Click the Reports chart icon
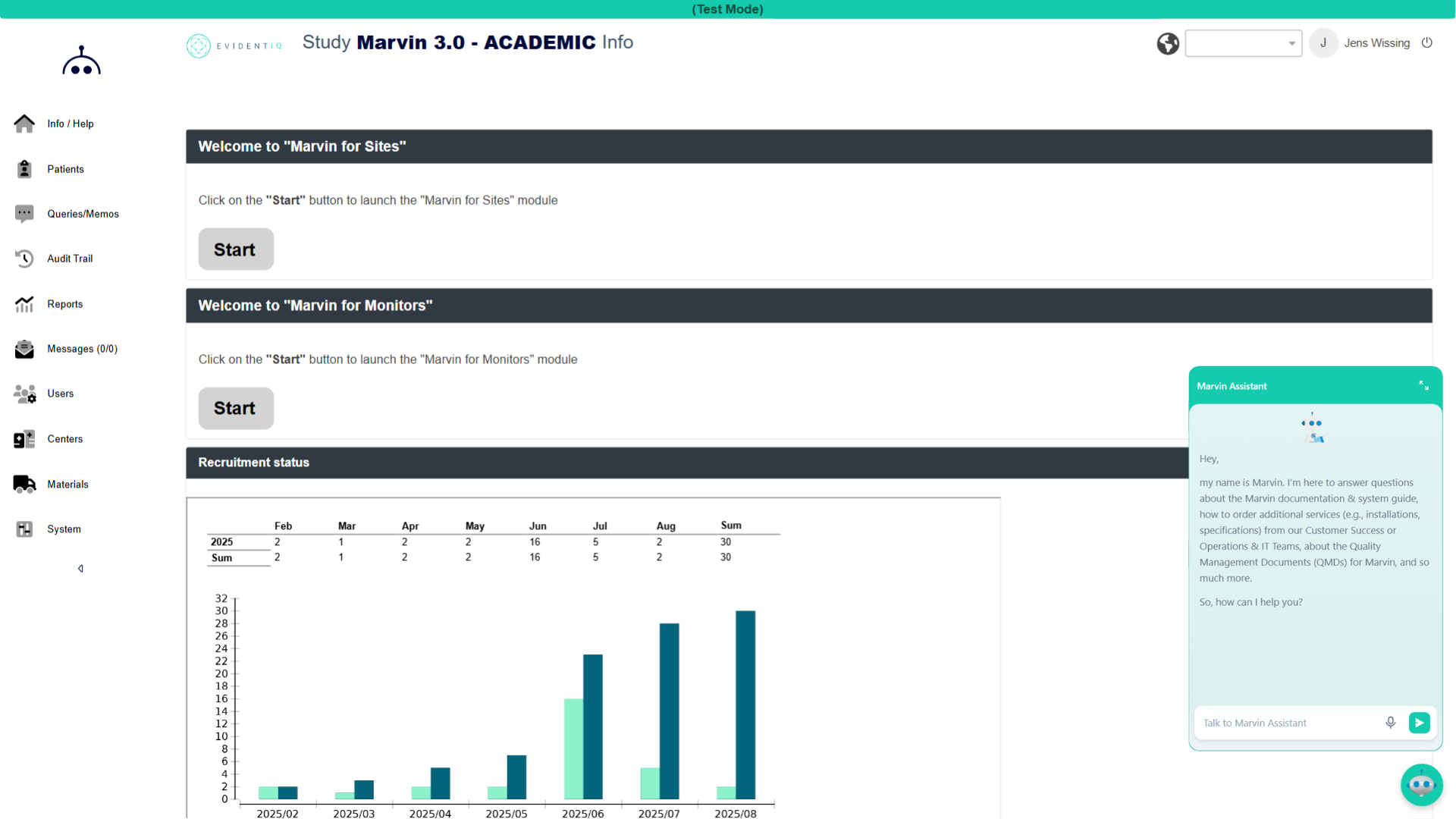The height and width of the screenshot is (819, 1456). [x=24, y=304]
